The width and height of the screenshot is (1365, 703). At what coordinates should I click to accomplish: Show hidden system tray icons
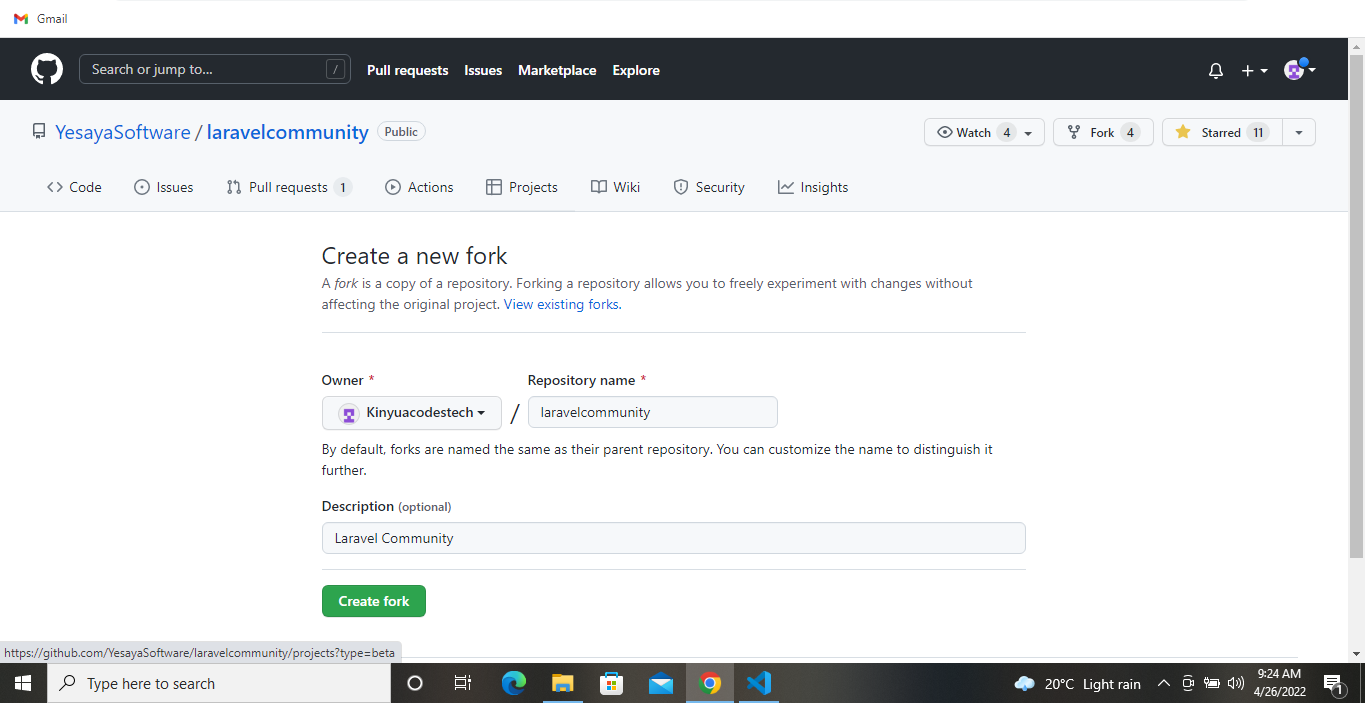point(1163,684)
